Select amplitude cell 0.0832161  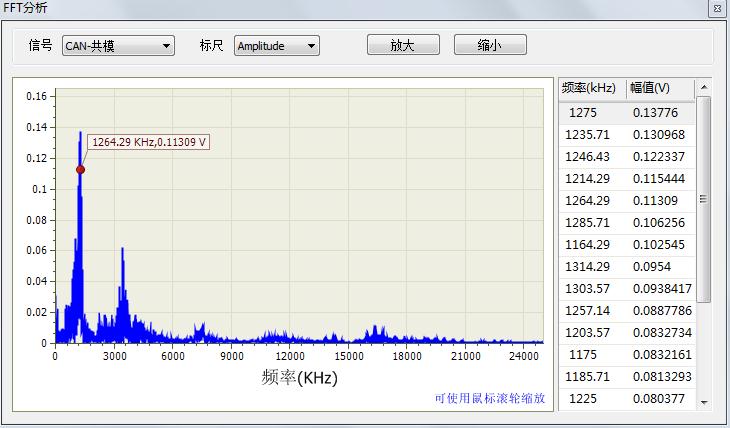[x=662, y=354]
